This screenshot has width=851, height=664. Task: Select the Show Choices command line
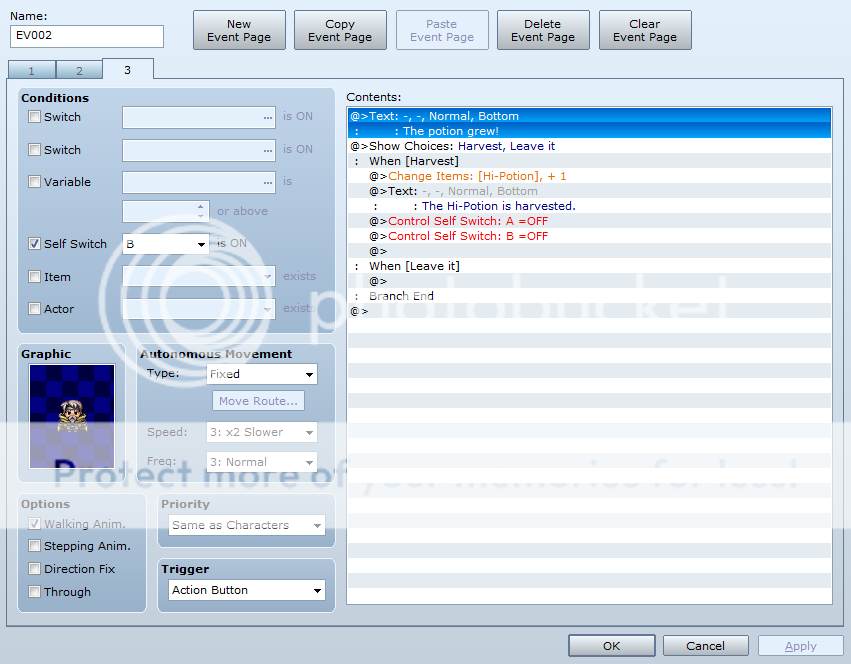pyautogui.click(x=453, y=146)
